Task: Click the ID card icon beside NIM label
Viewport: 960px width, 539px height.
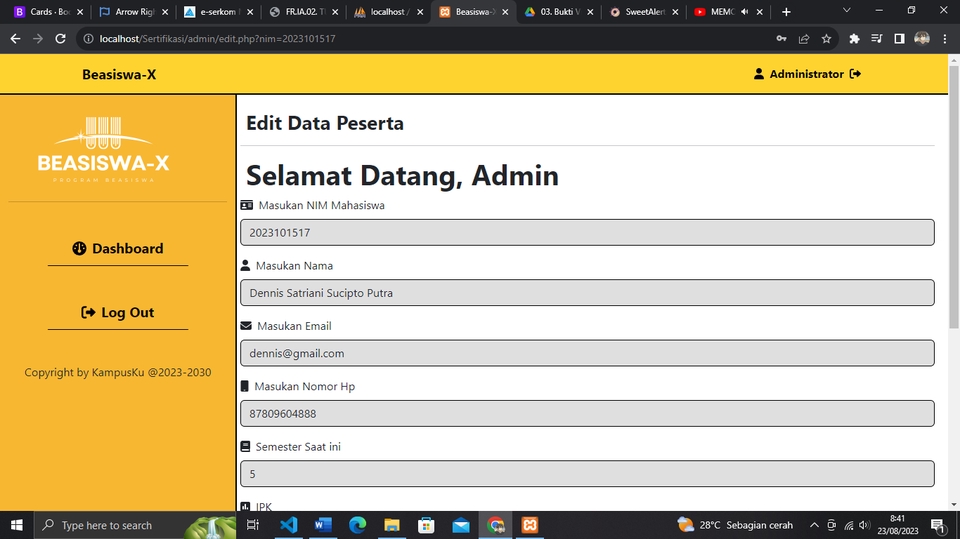Action: 247,205
